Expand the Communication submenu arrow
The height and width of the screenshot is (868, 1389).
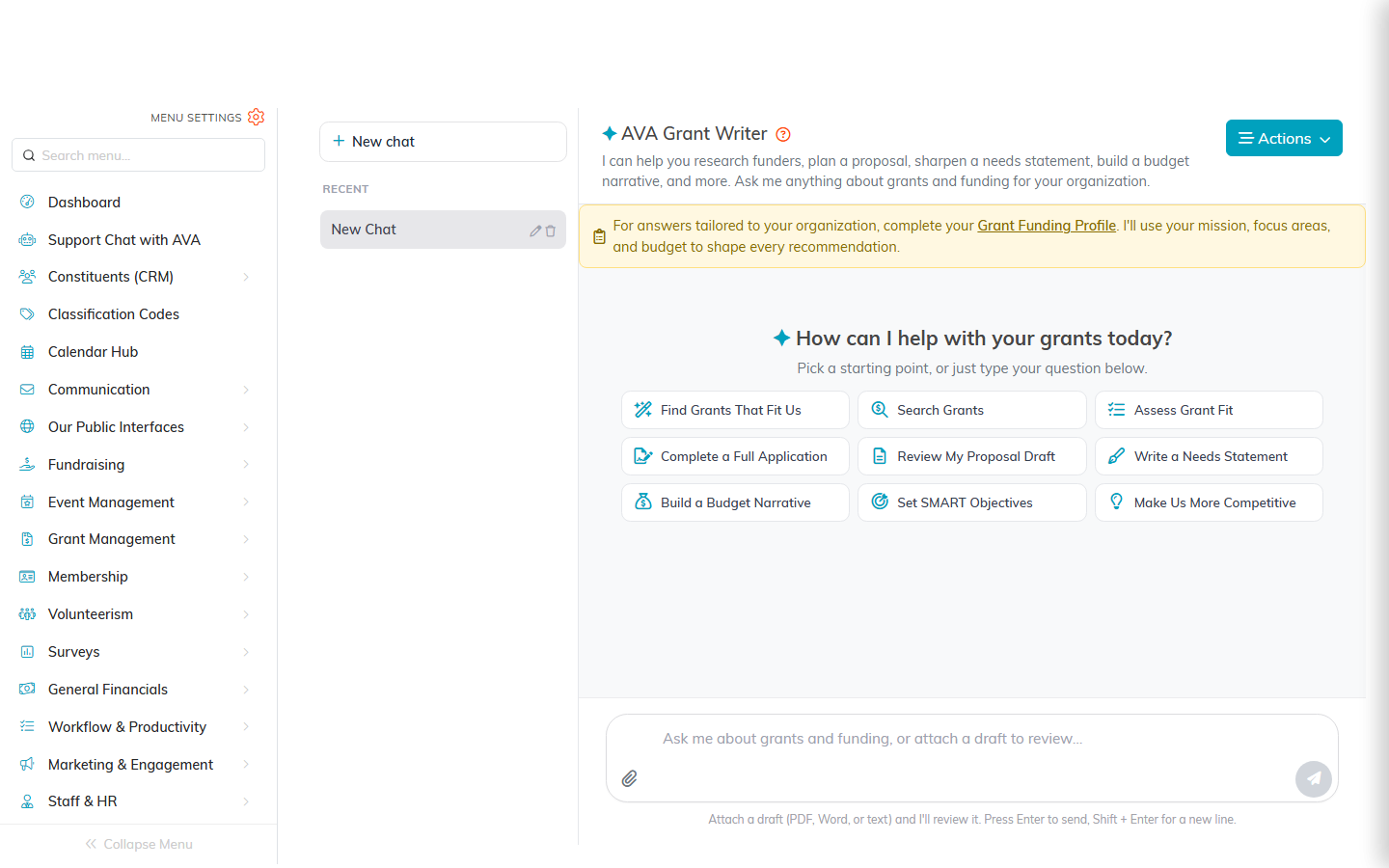click(x=246, y=390)
